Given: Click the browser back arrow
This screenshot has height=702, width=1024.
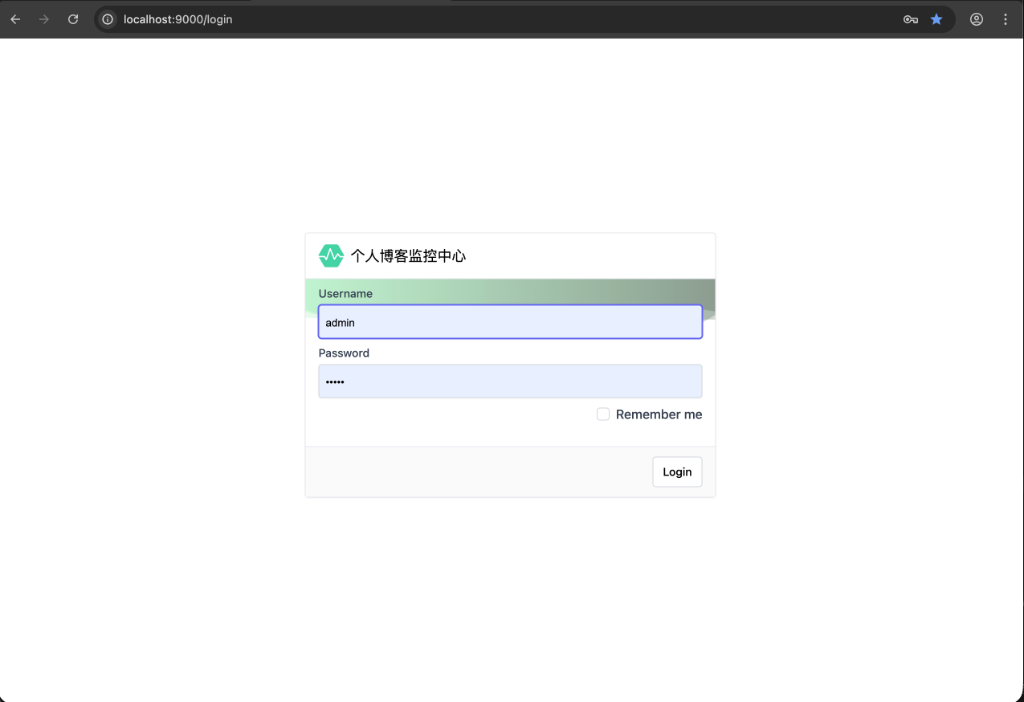Looking at the screenshot, I should [15, 19].
